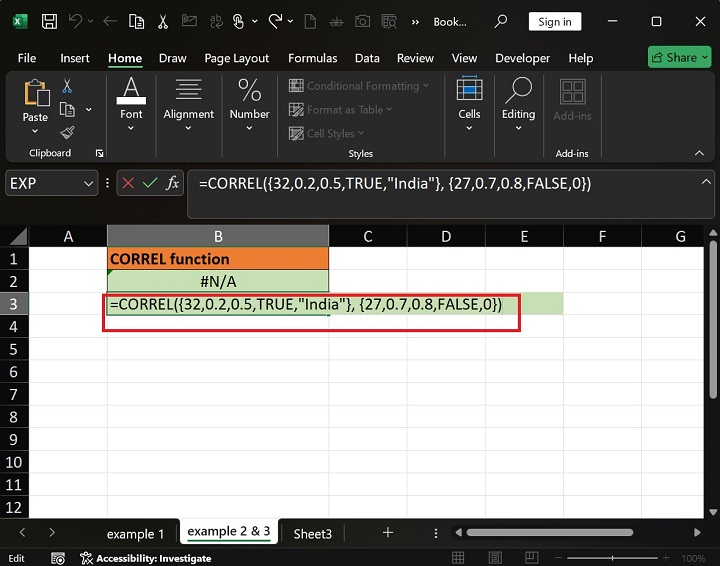The width and height of the screenshot is (720, 566).
Task: Click the Insert Function fx icon
Action: click(173, 183)
